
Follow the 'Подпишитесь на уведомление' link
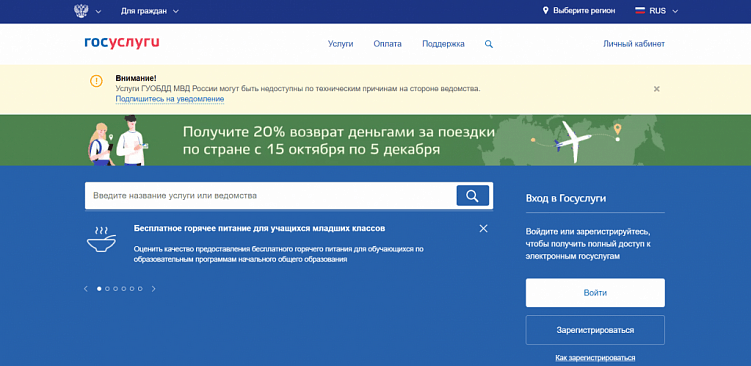170,99
